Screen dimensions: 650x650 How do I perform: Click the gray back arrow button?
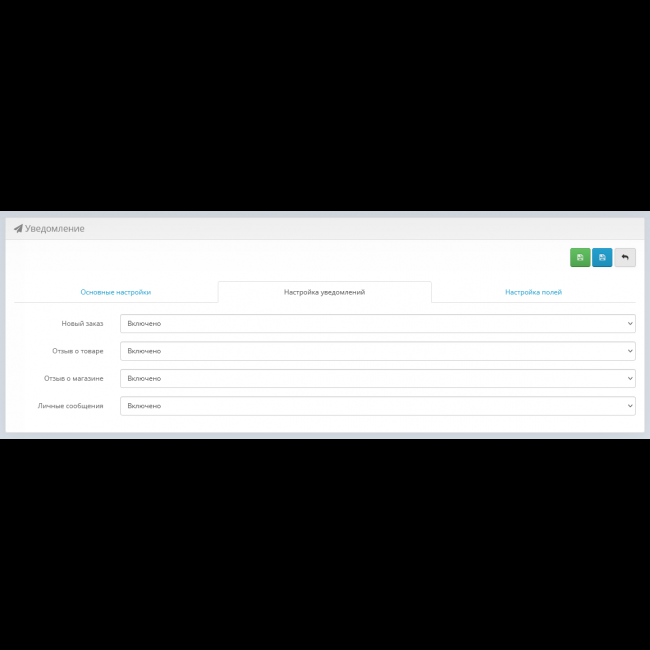point(625,258)
